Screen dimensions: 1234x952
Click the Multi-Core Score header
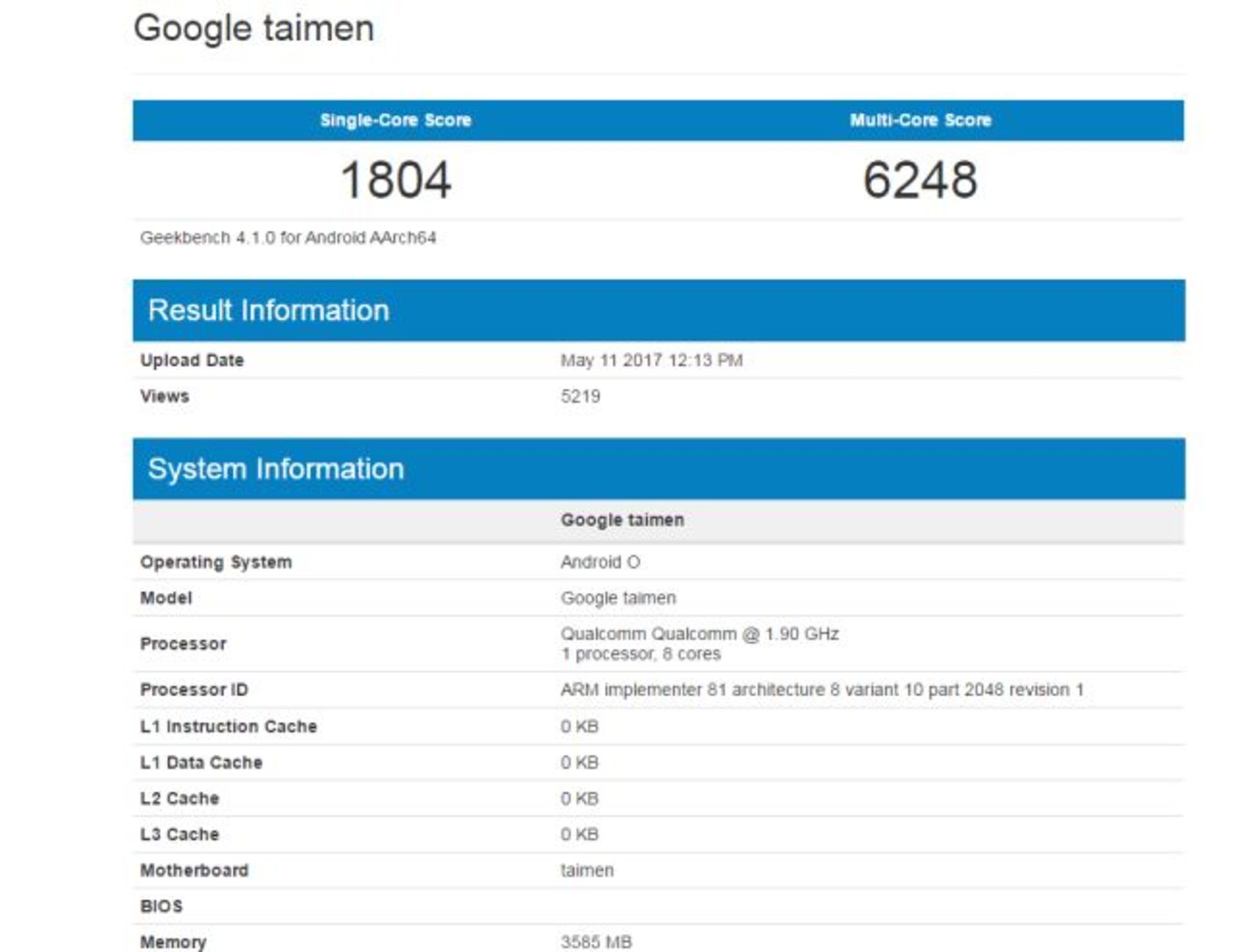920,120
